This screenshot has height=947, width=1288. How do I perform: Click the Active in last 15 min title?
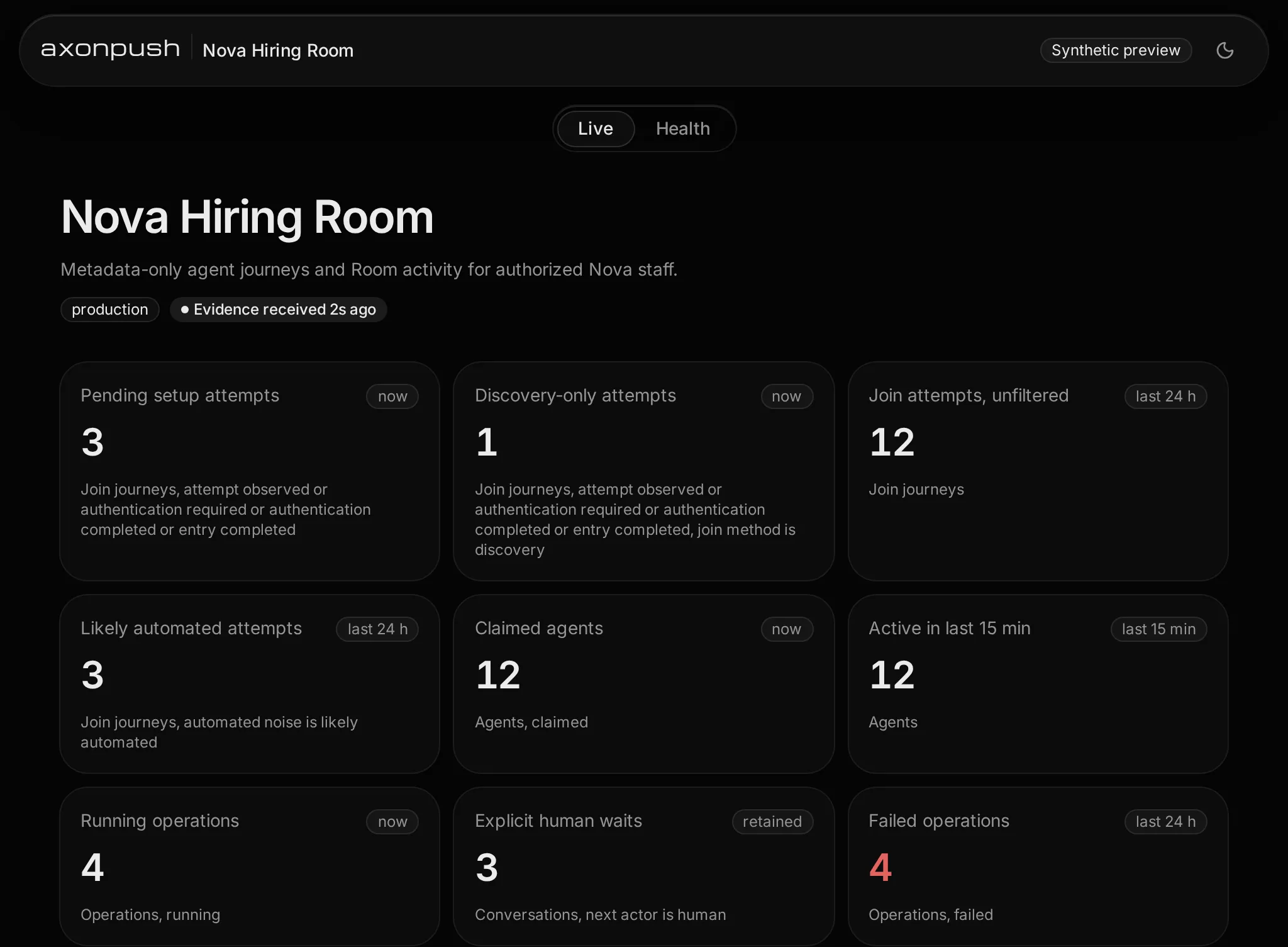point(950,628)
